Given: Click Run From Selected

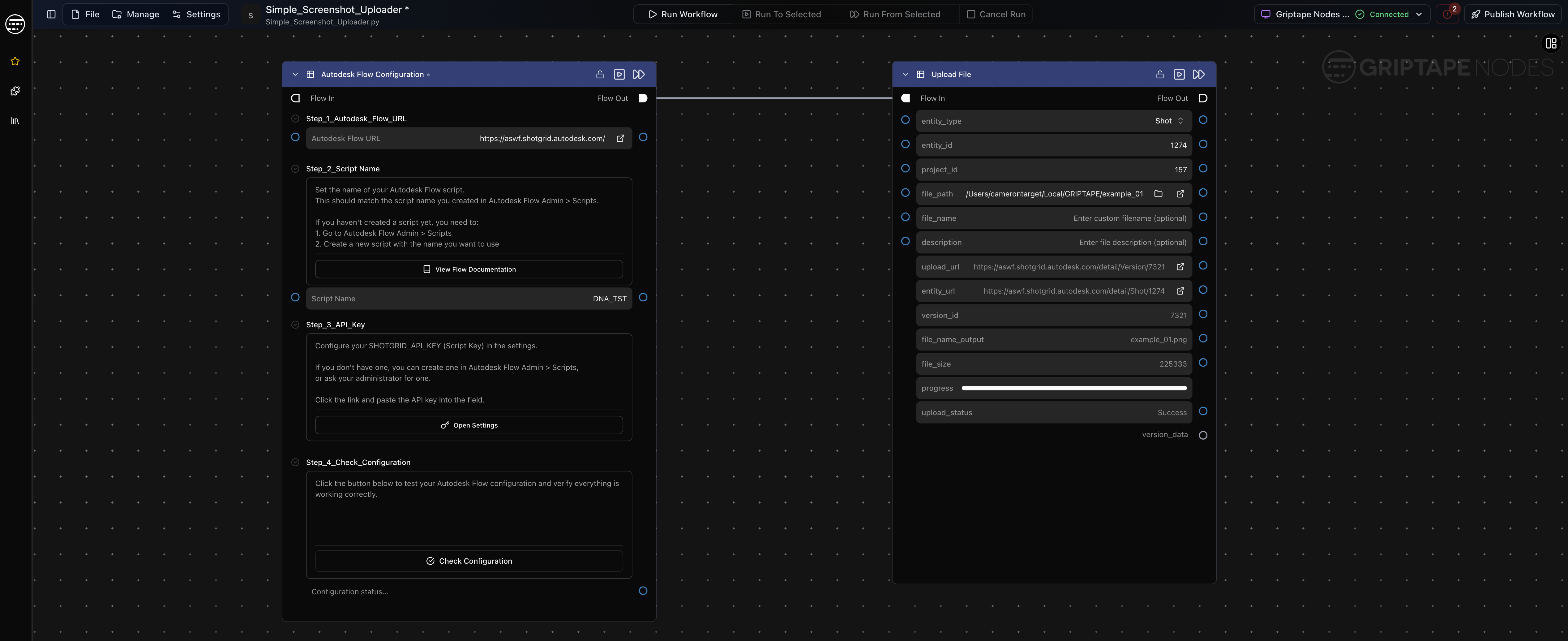Looking at the screenshot, I should 895,14.
